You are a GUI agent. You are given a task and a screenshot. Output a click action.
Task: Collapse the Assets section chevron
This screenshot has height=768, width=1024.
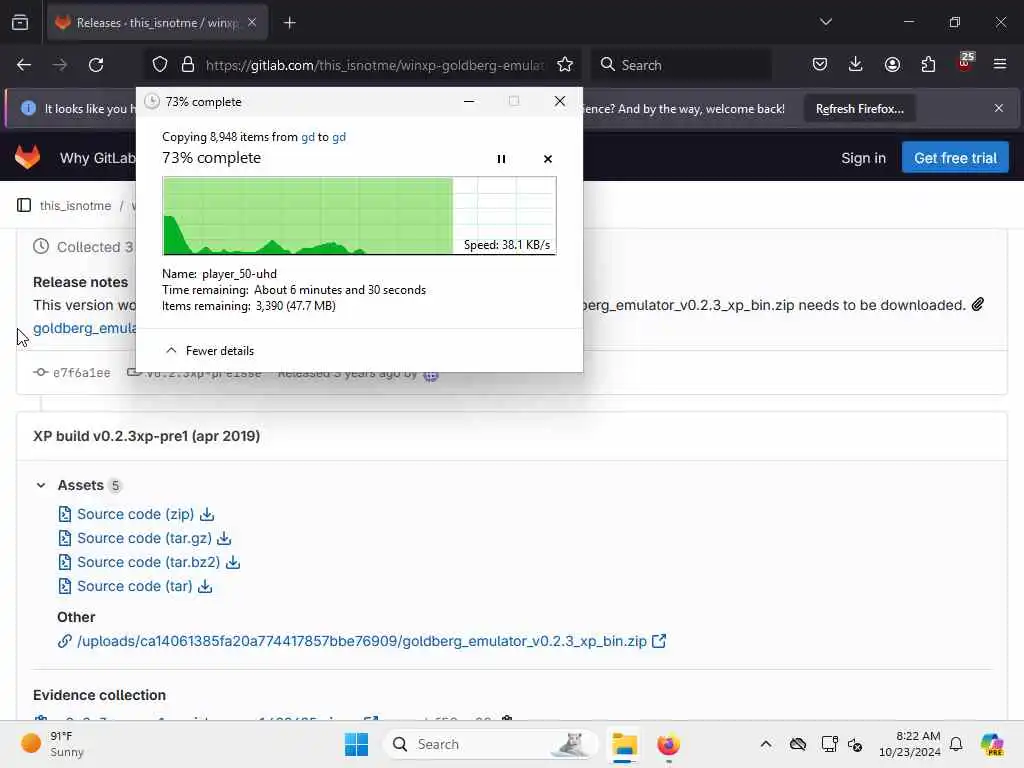40,485
